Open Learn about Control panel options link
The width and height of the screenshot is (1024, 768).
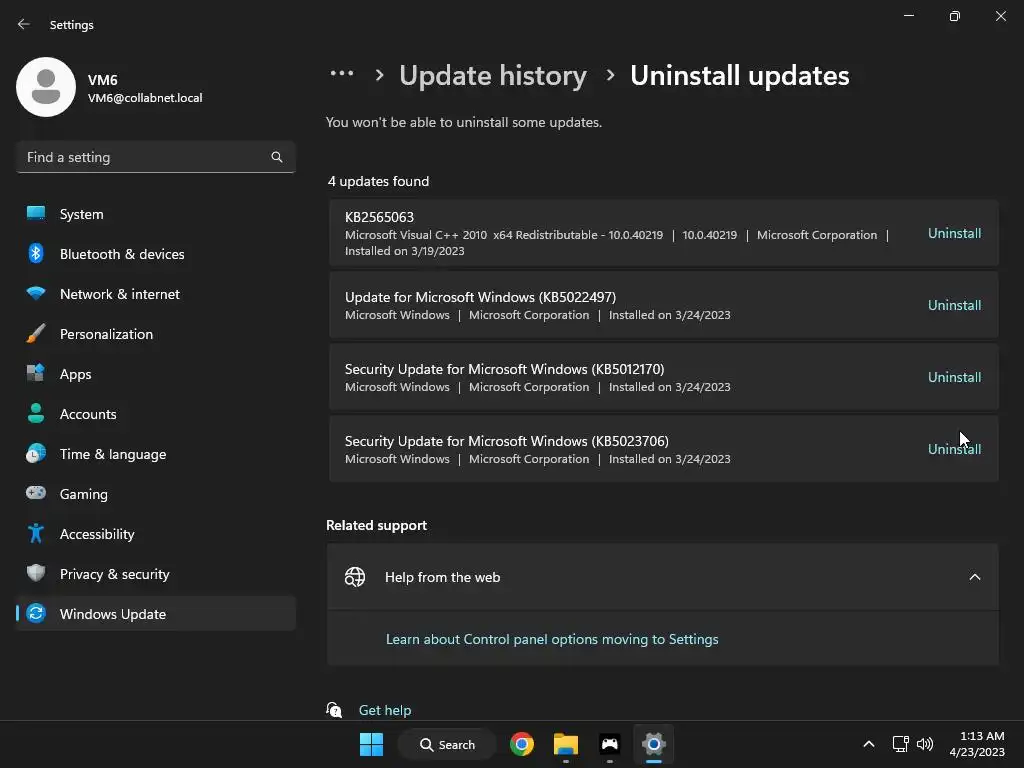[552, 639]
